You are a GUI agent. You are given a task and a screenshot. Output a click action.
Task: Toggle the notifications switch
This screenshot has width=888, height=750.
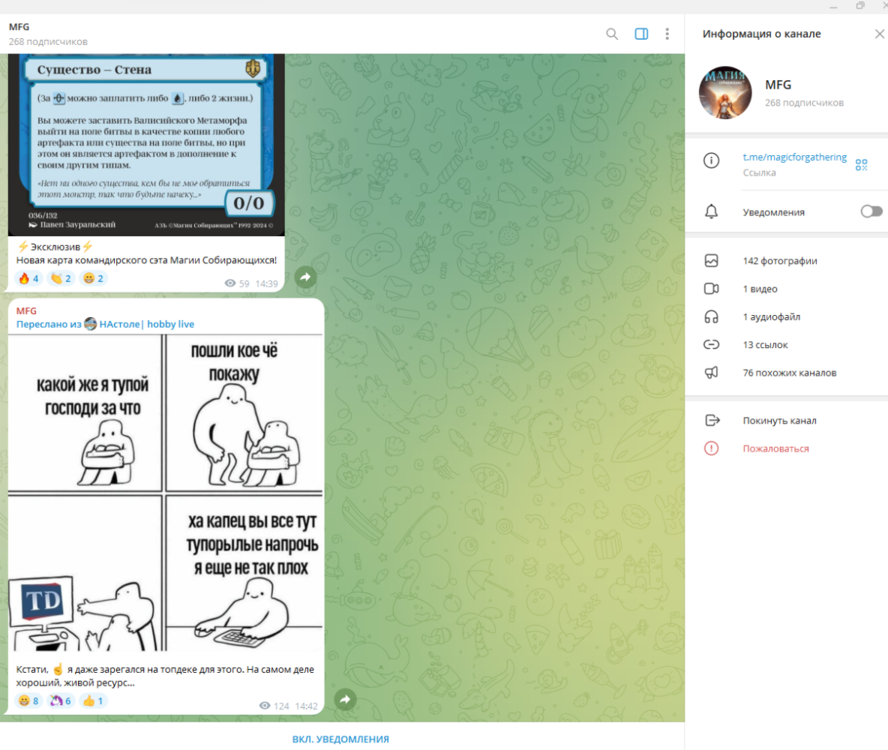[871, 212]
